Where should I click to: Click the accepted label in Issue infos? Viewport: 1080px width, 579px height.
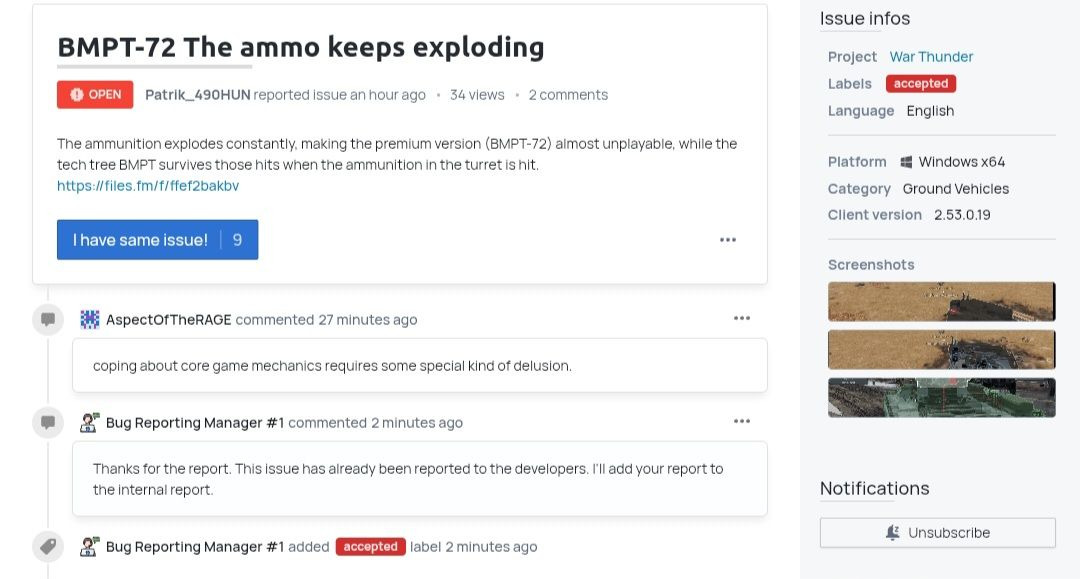(920, 84)
